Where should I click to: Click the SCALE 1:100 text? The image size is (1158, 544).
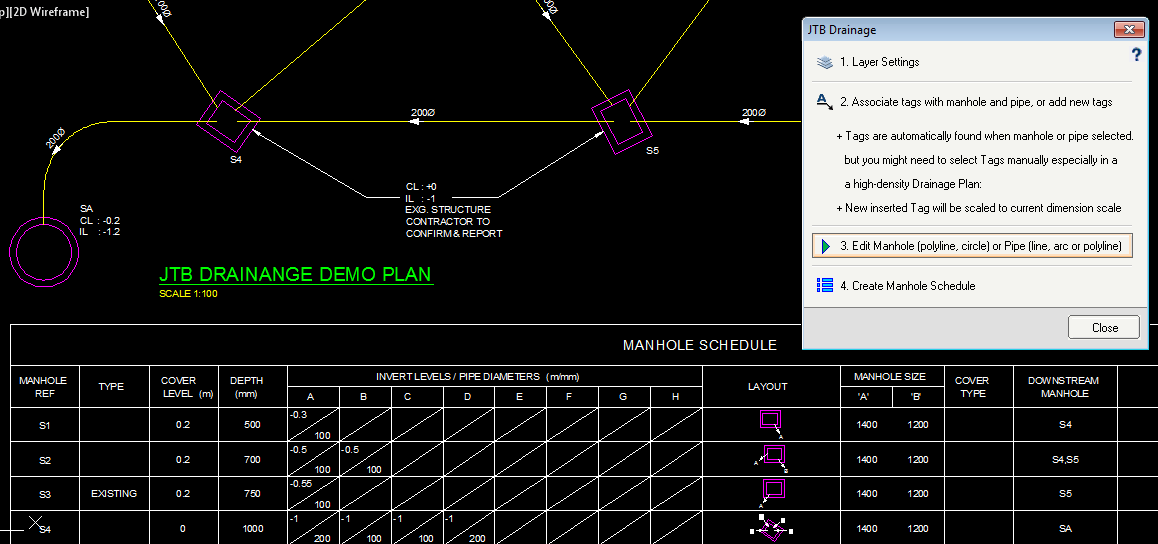pyautogui.click(x=188, y=294)
